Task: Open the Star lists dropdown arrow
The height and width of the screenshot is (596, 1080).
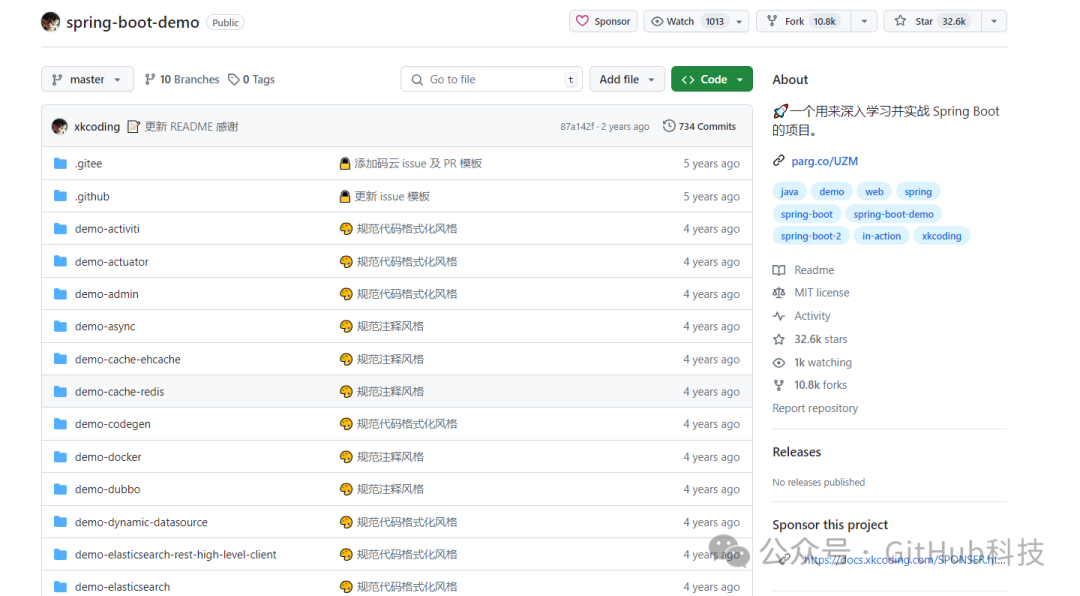Action: 994,21
